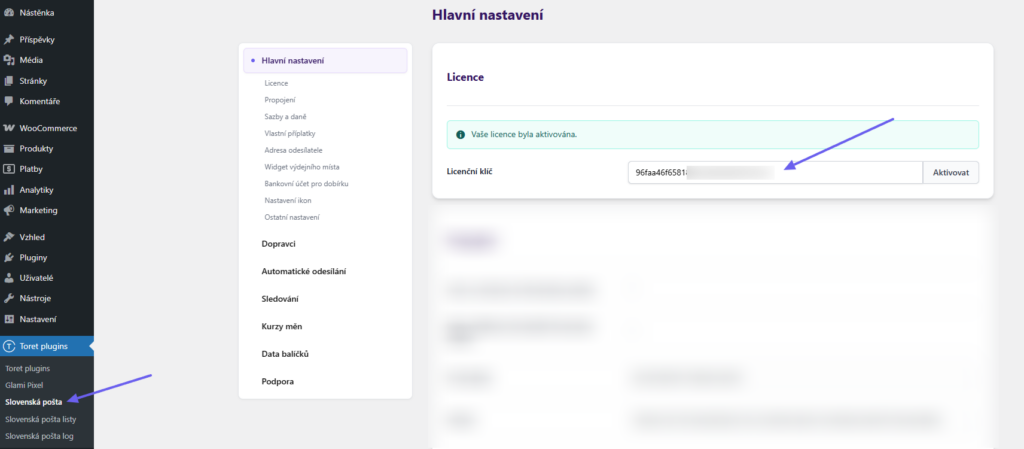Click the Platby payments icon
The image size is (1024, 449).
pos(9,169)
